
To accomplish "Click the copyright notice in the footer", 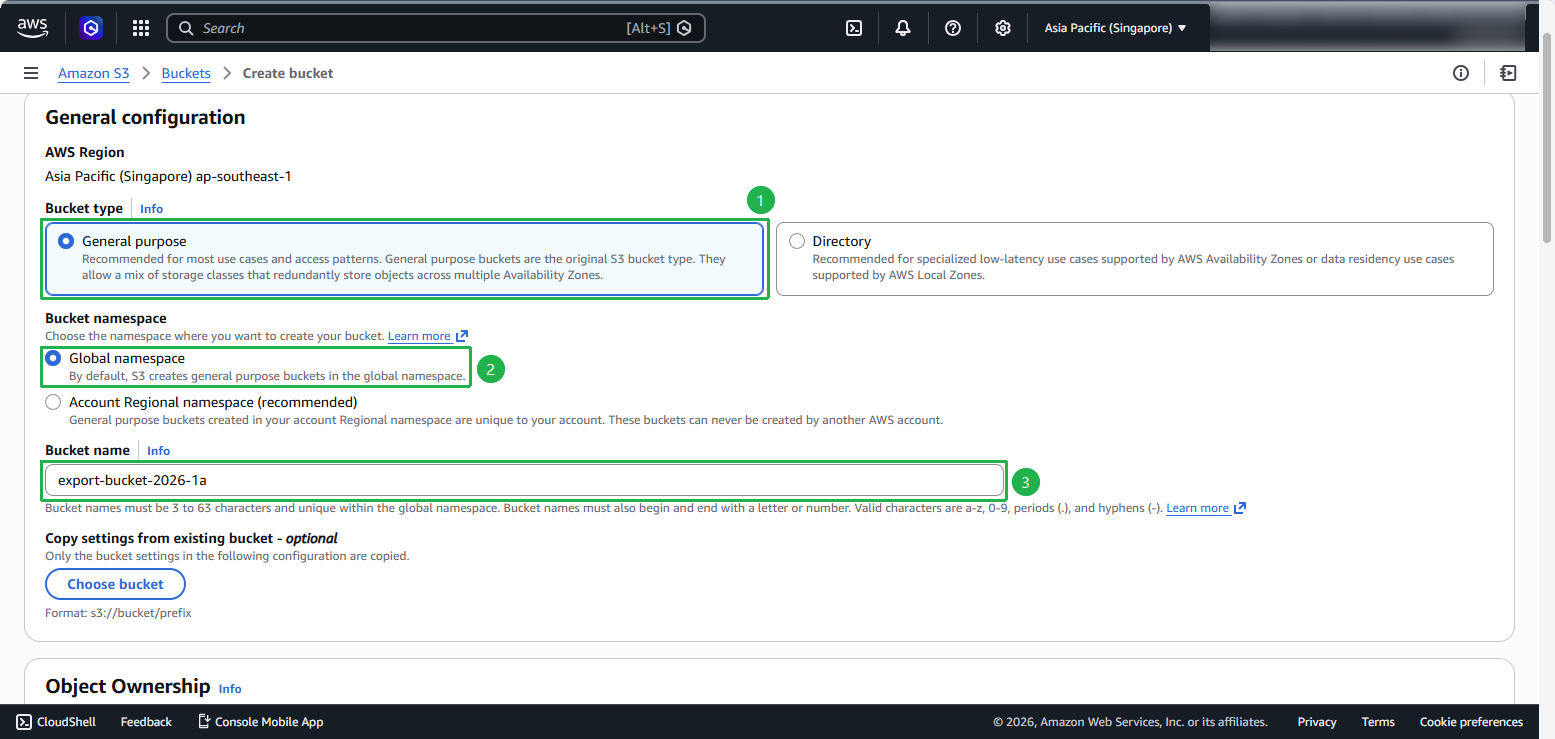I will click(x=1130, y=722).
